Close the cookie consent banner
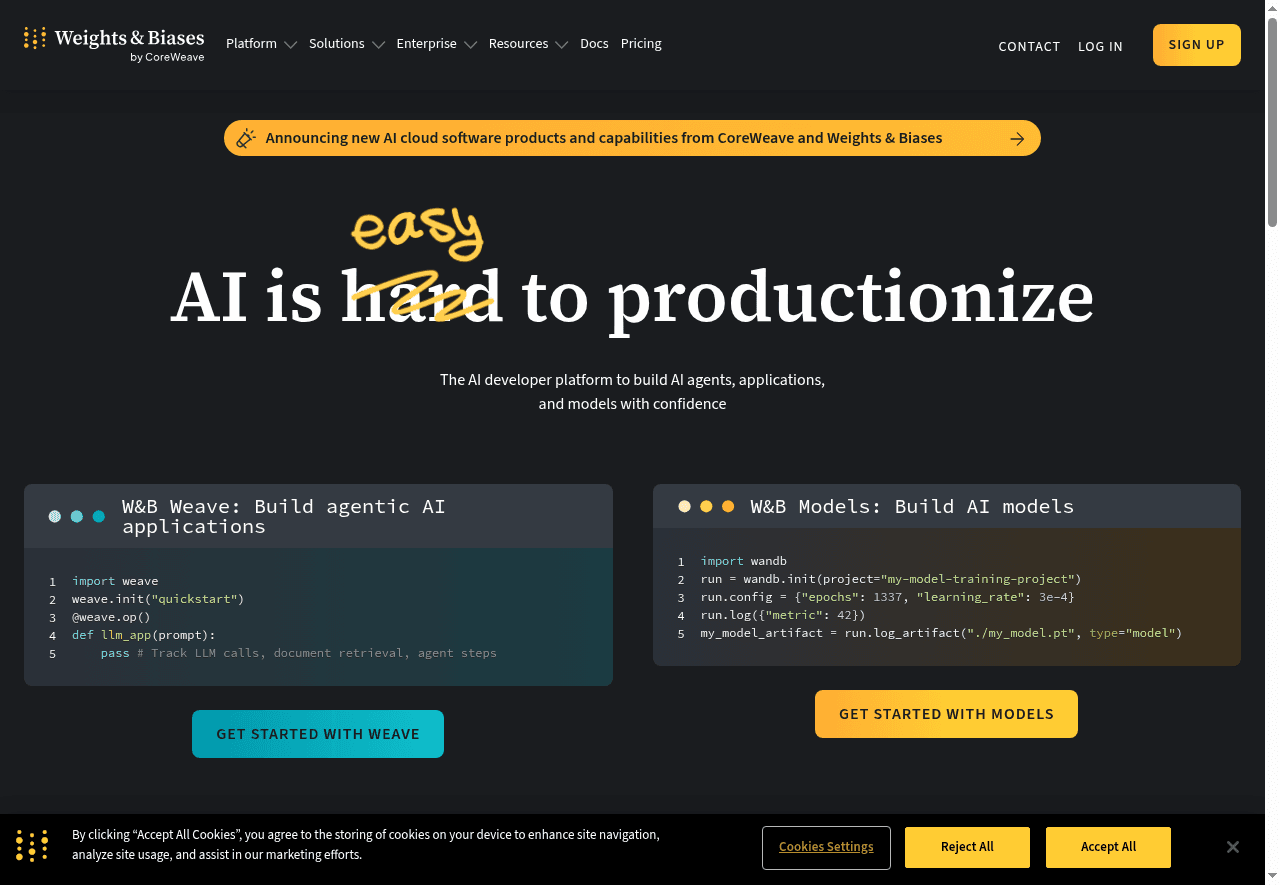Image resolution: width=1280 pixels, height=885 pixels. (x=1233, y=847)
